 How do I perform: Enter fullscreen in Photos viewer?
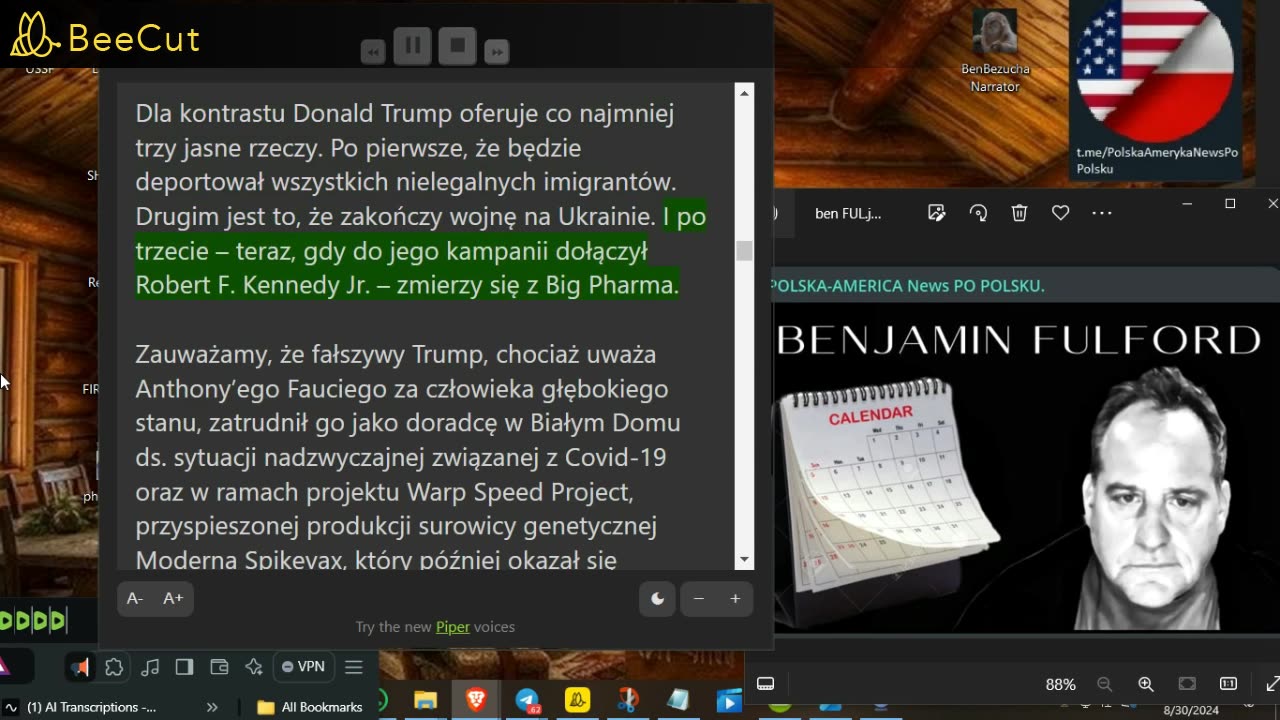pyautogui.click(x=1271, y=684)
